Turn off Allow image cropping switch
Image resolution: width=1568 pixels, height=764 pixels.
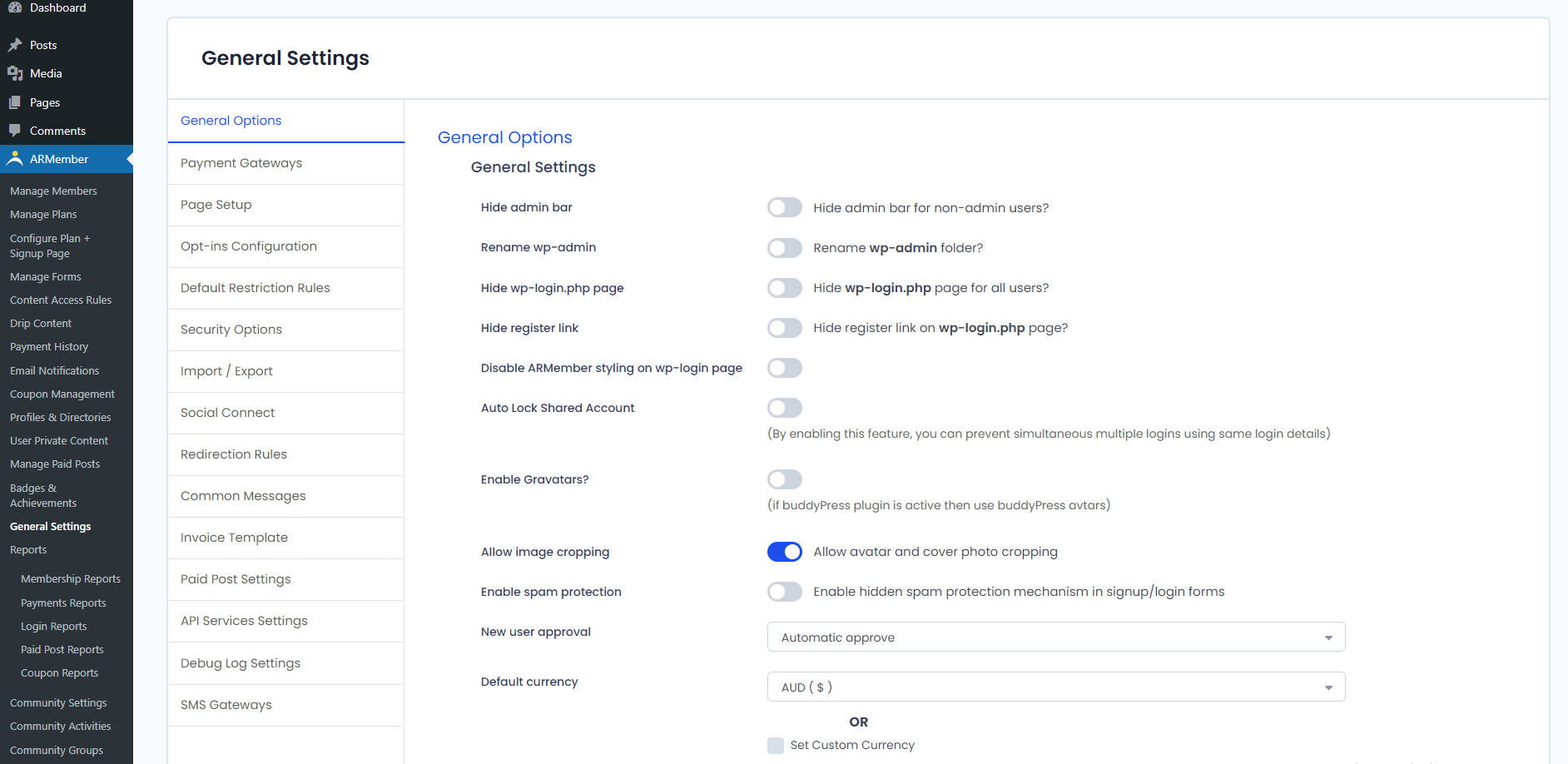pyautogui.click(x=784, y=552)
